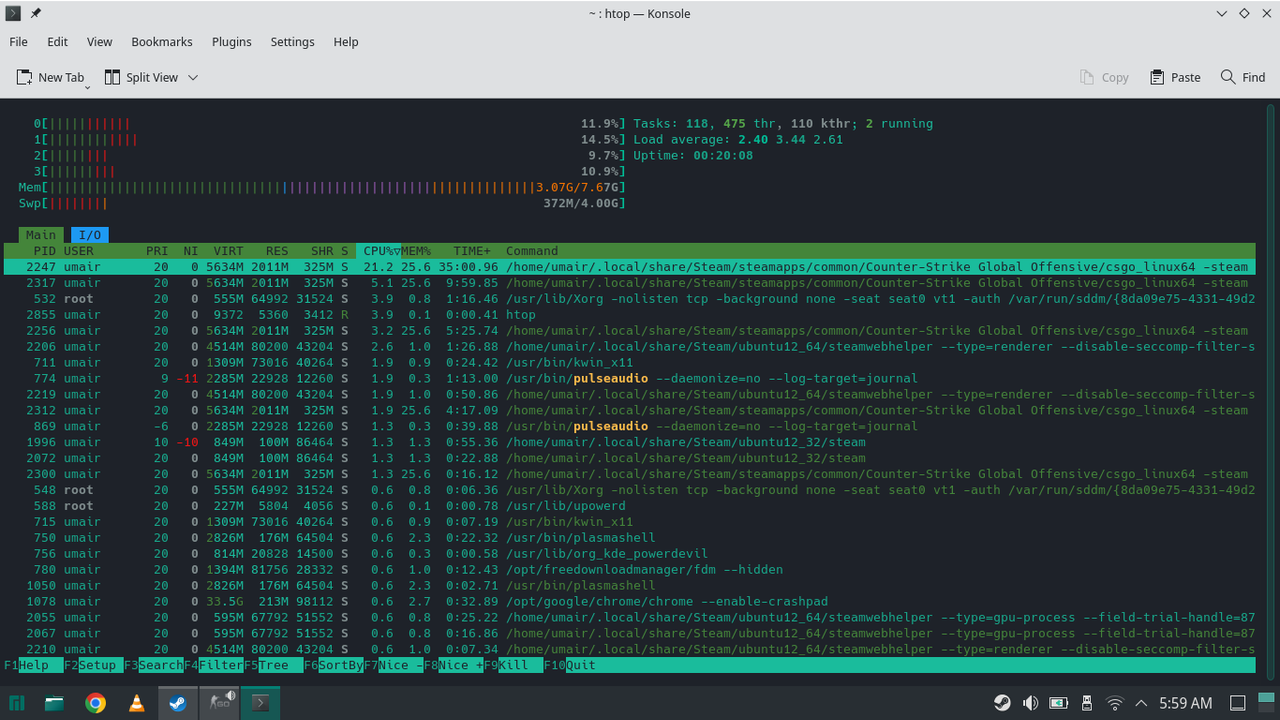The width and height of the screenshot is (1280, 720).
Task: Click the Konsole window icon in title bar
Action: (13, 13)
